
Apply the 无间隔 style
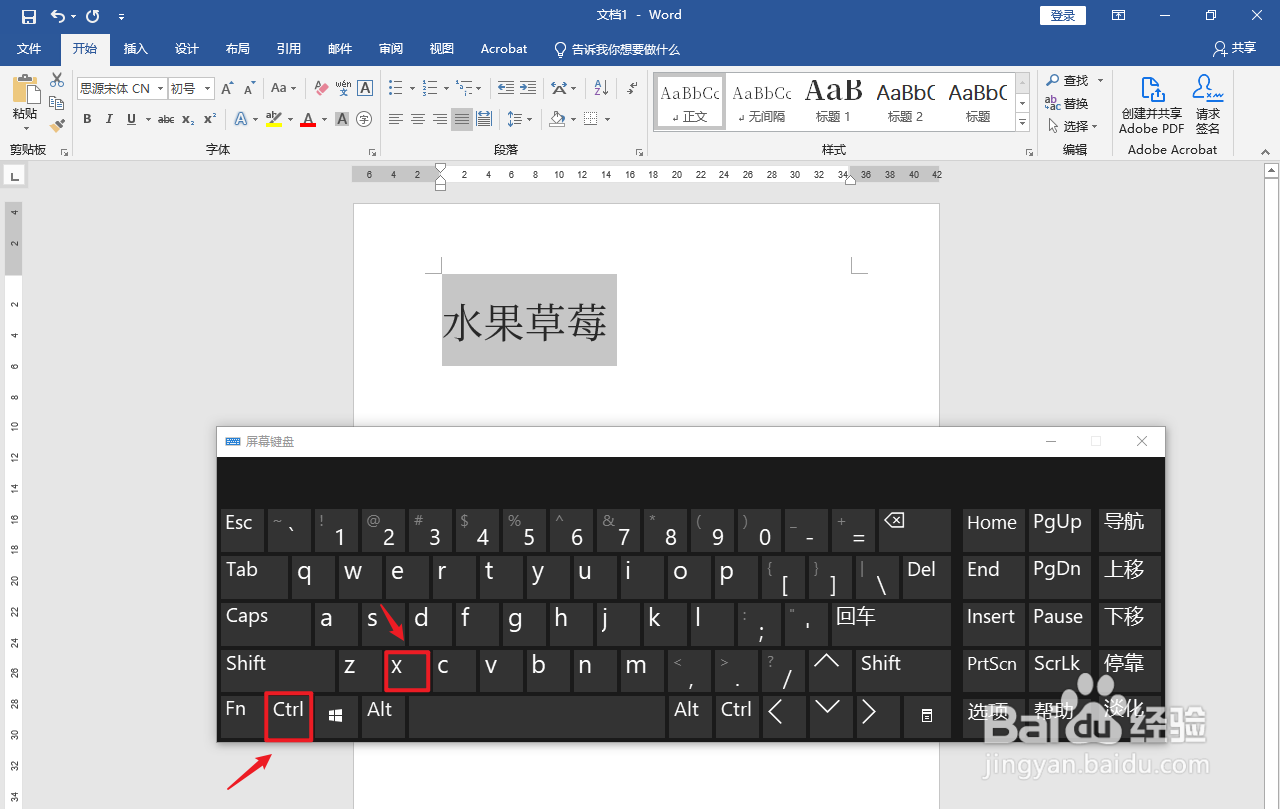(x=761, y=101)
